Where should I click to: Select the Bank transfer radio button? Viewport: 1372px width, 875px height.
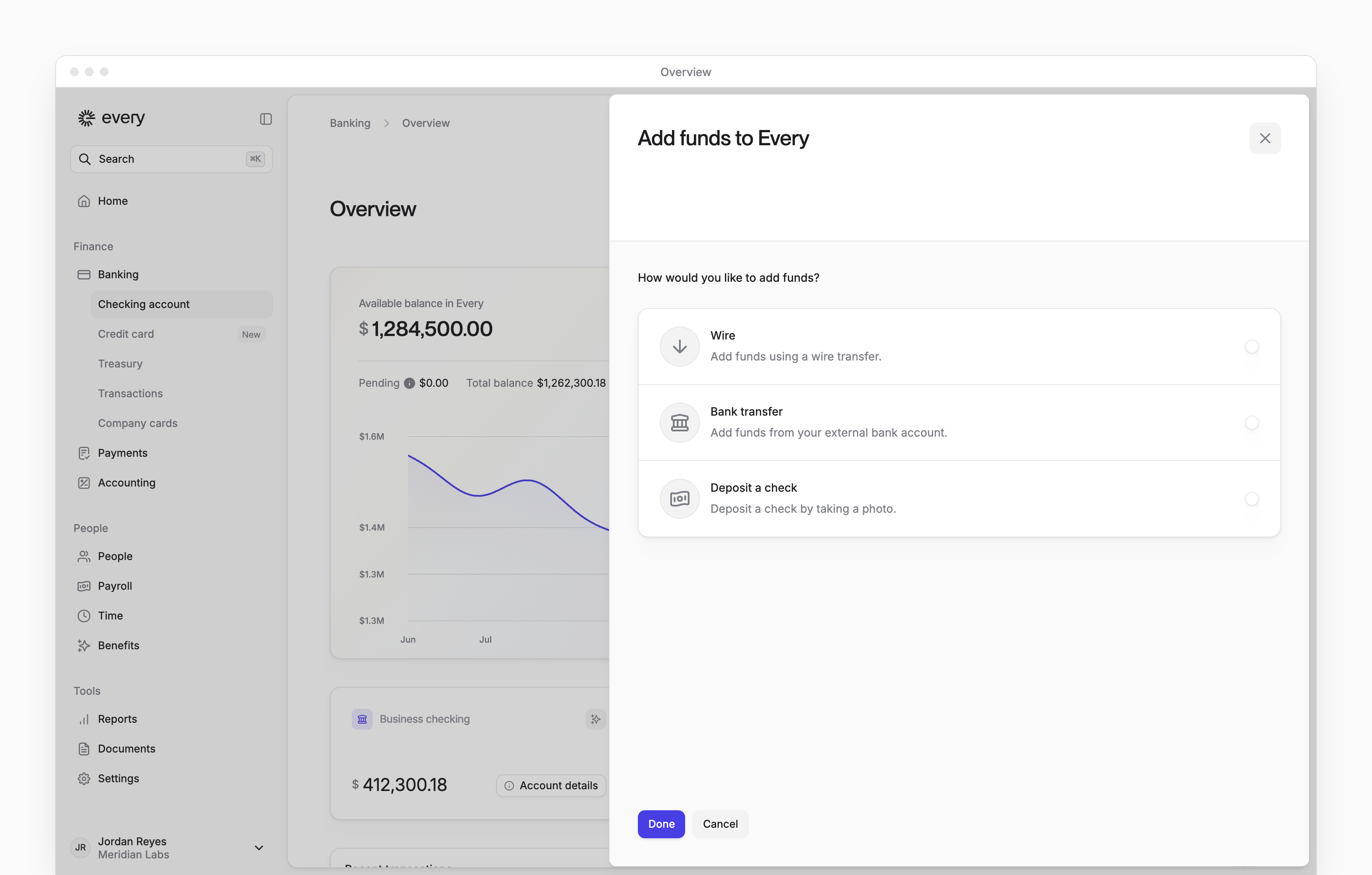[x=1251, y=423]
